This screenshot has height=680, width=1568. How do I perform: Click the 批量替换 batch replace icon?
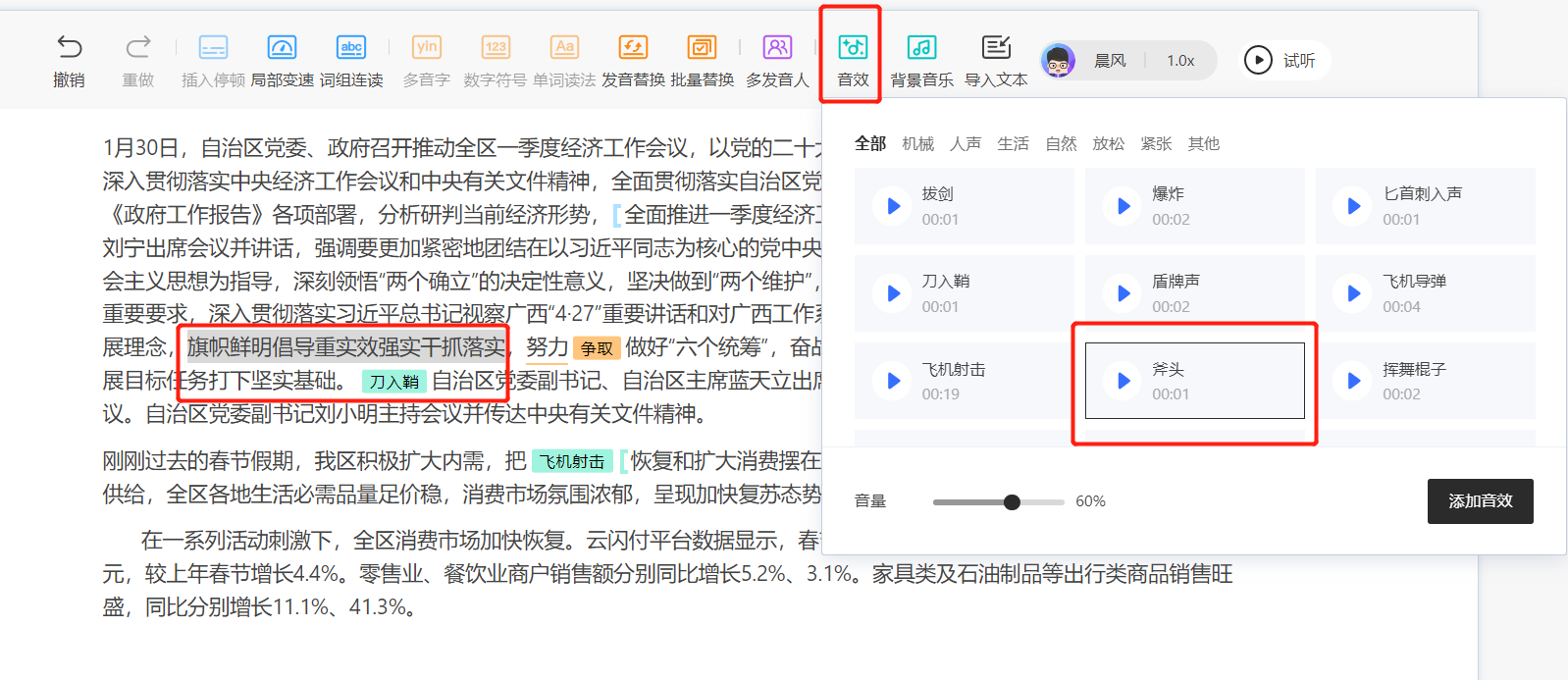click(702, 47)
